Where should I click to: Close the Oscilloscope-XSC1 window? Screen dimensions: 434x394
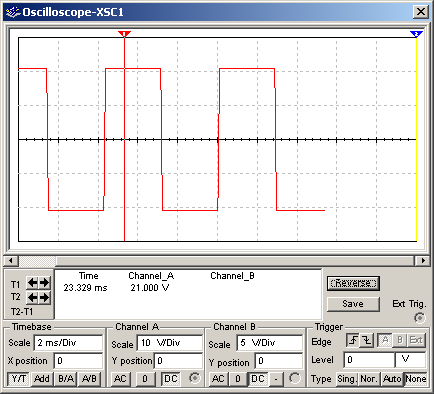tap(421, 12)
